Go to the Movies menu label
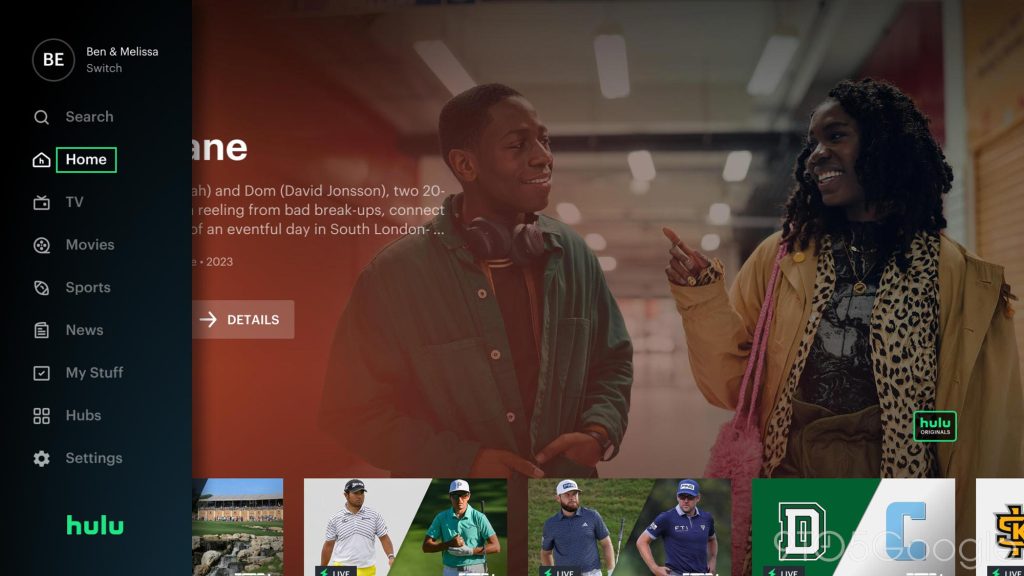 click(x=90, y=245)
